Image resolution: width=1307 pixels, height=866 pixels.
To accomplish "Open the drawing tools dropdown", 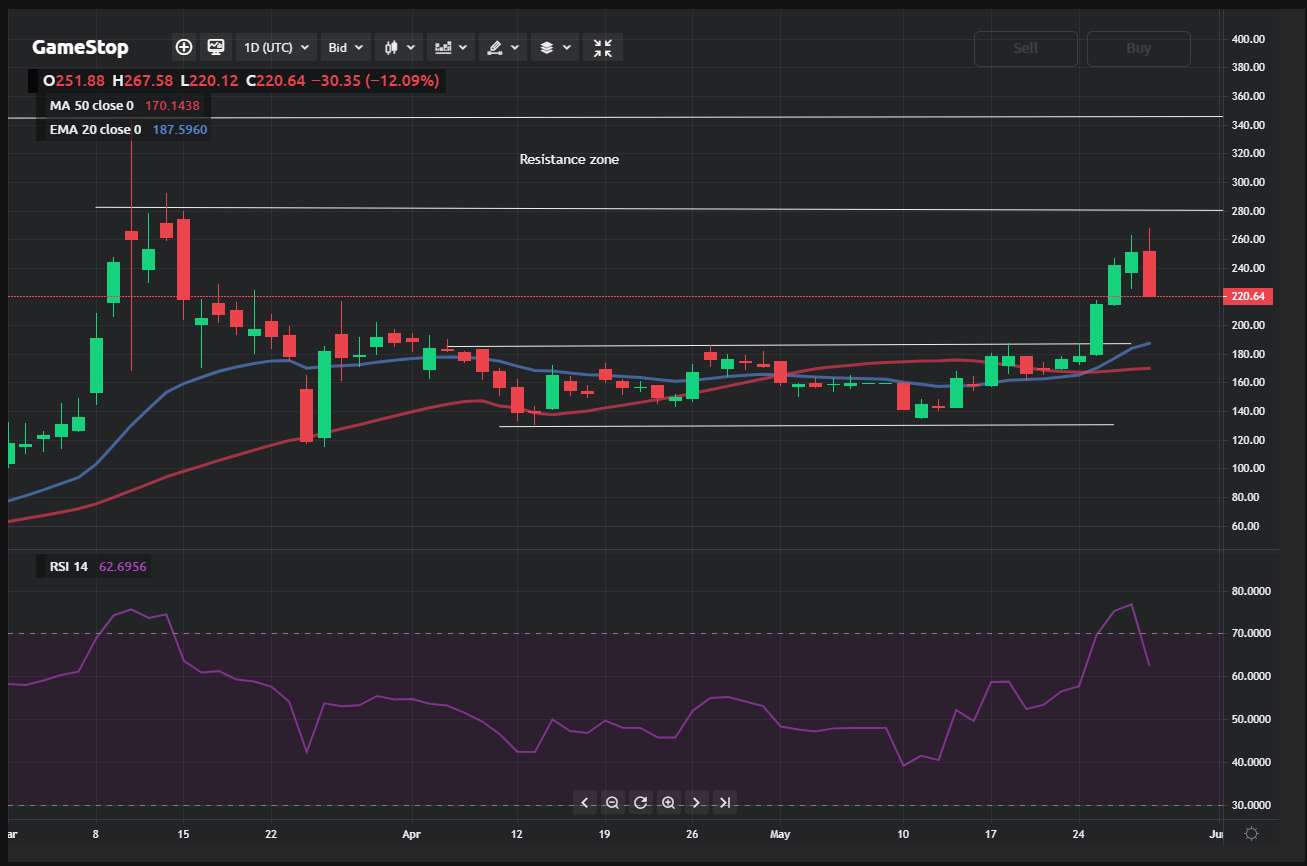I will [x=503, y=47].
